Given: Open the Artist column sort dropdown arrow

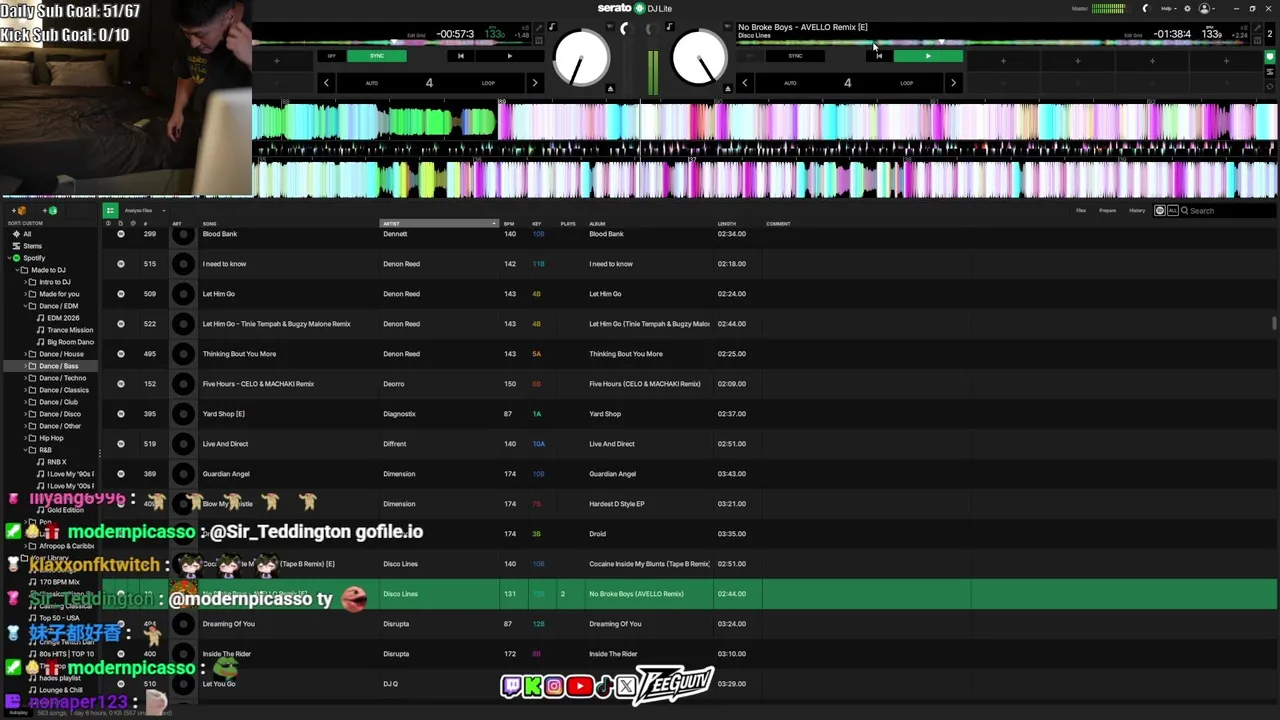Looking at the screenshot, I should pos(494,224).
